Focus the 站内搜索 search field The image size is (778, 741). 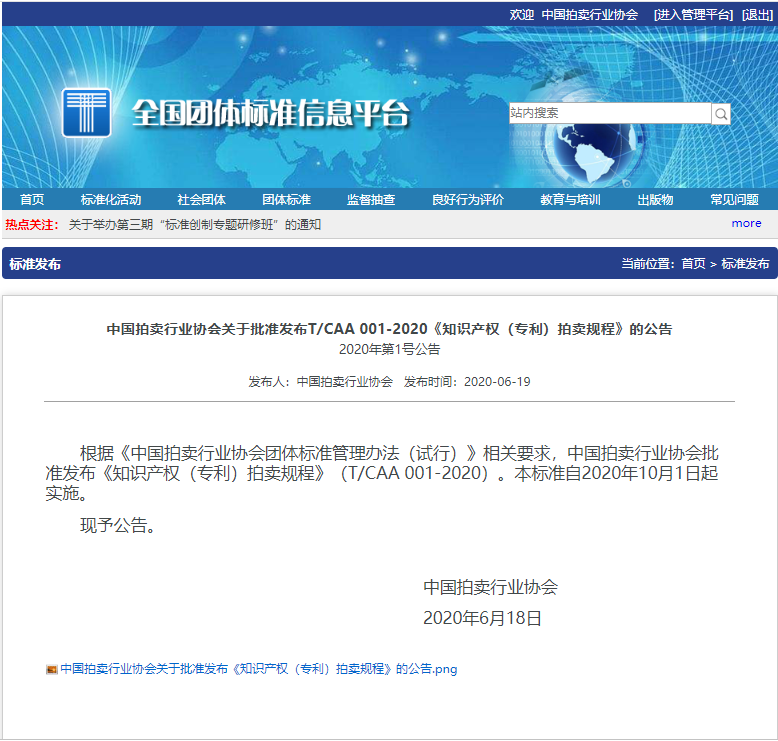(x=610, y=113)
